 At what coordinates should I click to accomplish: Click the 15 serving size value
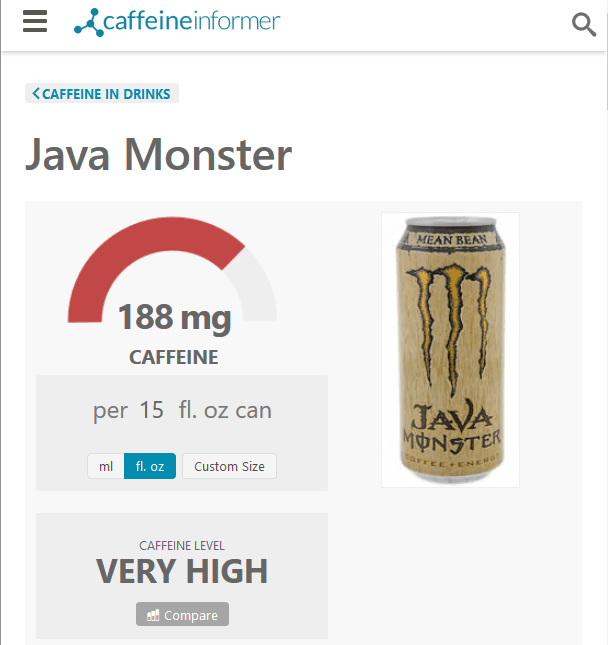click(151, 410)
